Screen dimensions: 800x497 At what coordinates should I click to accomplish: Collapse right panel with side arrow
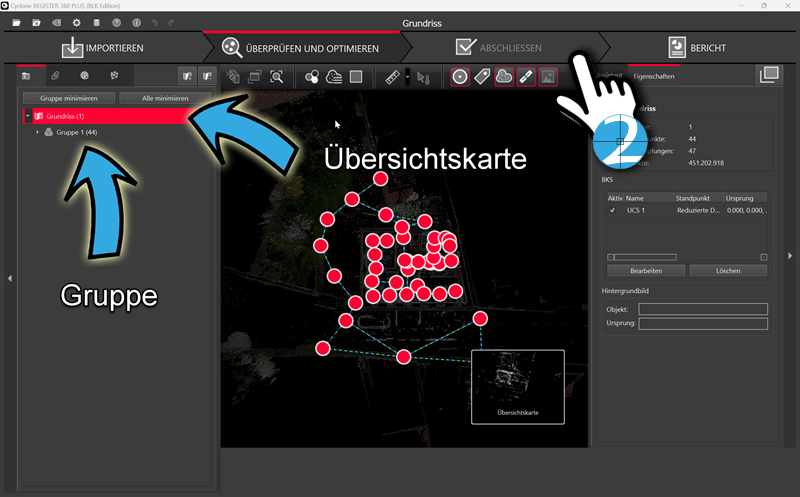[x=790, y=256]
